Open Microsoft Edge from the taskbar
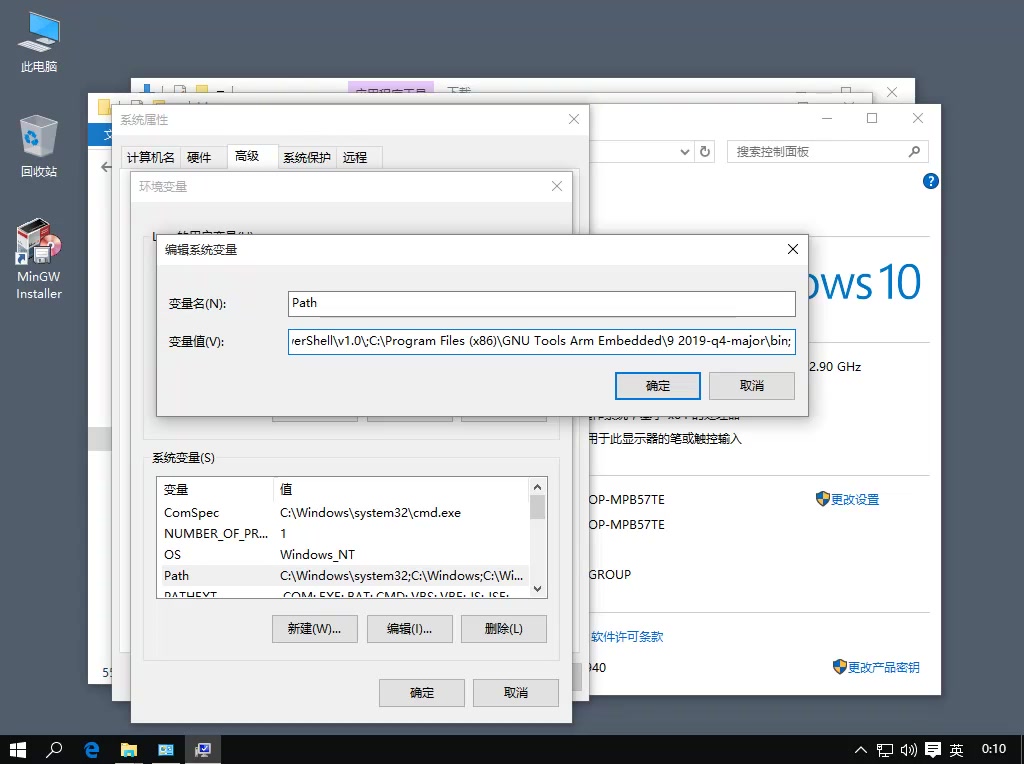The height and width of the screenshot is (764, 1024). (x=92, y=749)
